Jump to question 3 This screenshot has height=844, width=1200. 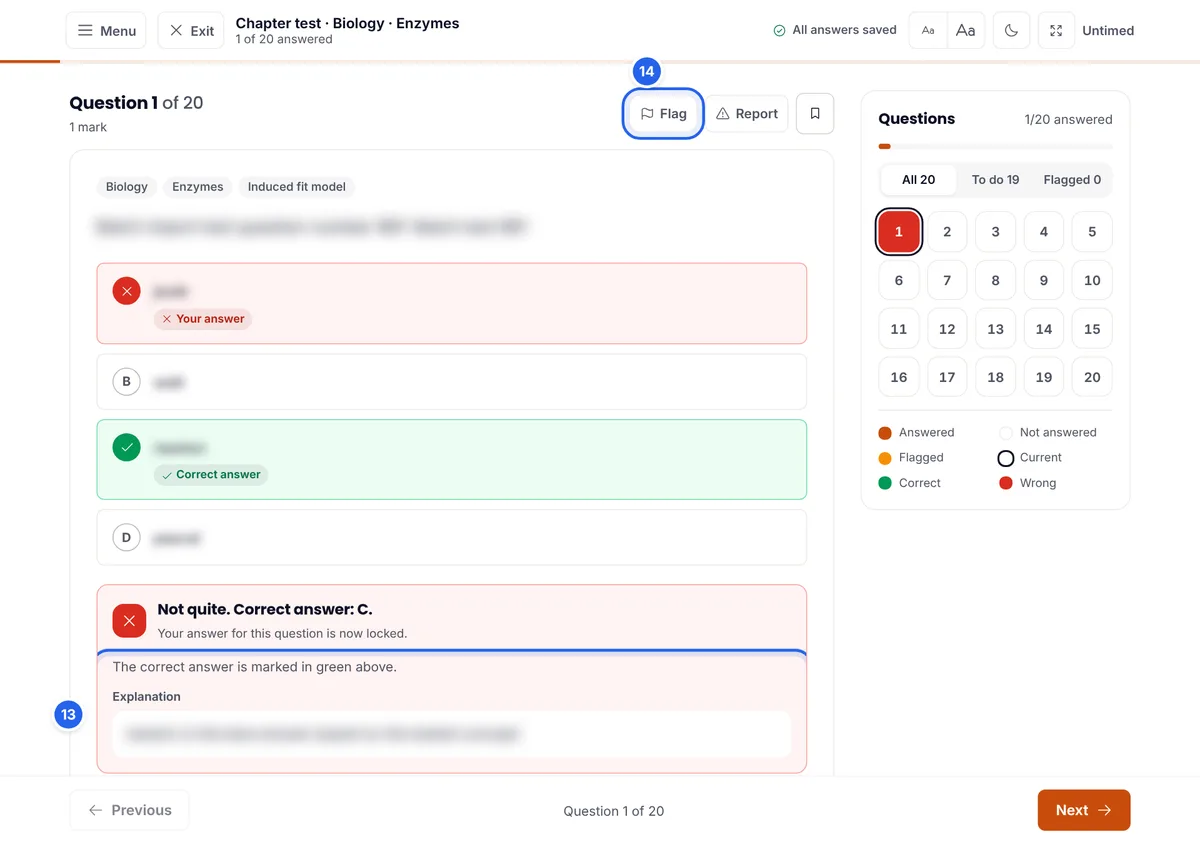(995, 232)
